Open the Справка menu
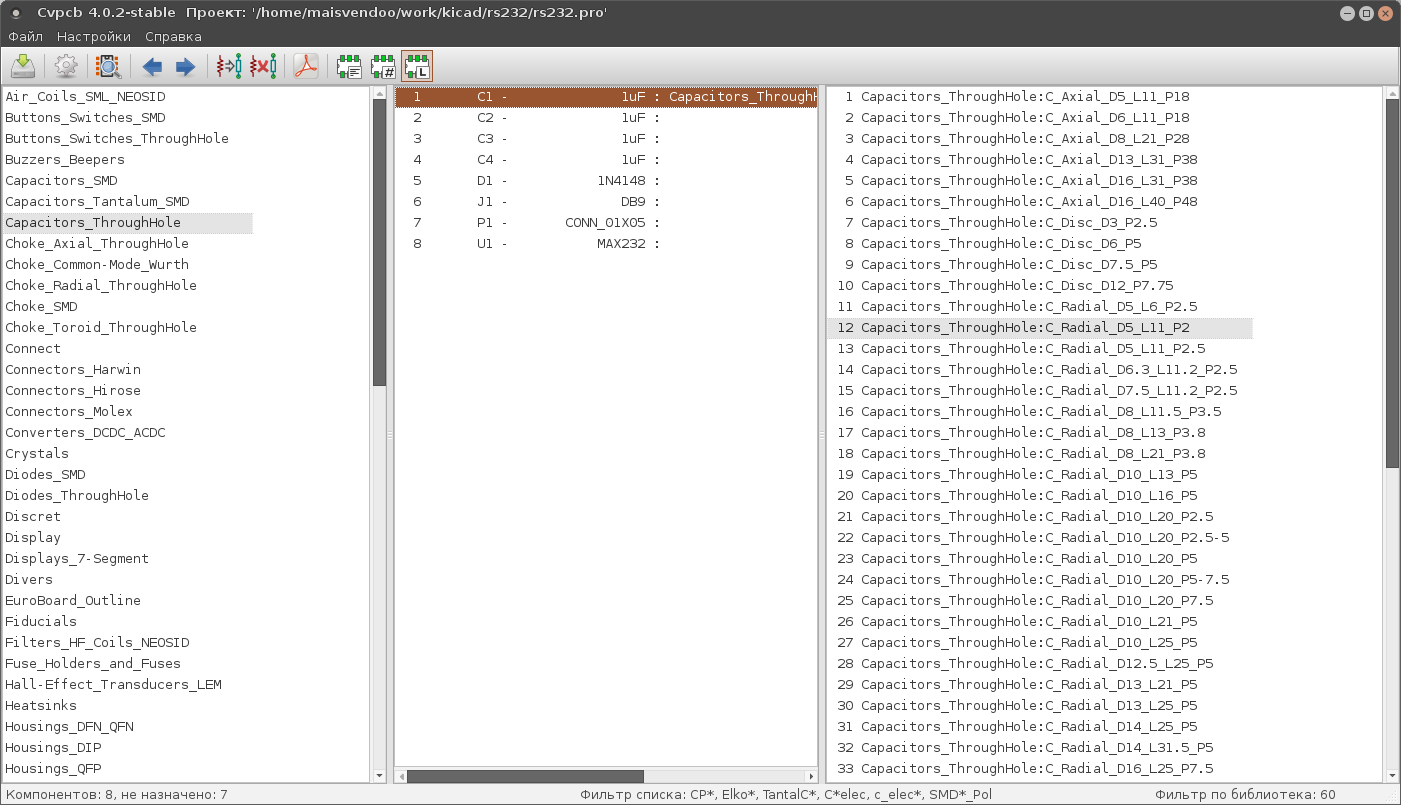This screenshot has width=1401, height=805. click(173, 36)
